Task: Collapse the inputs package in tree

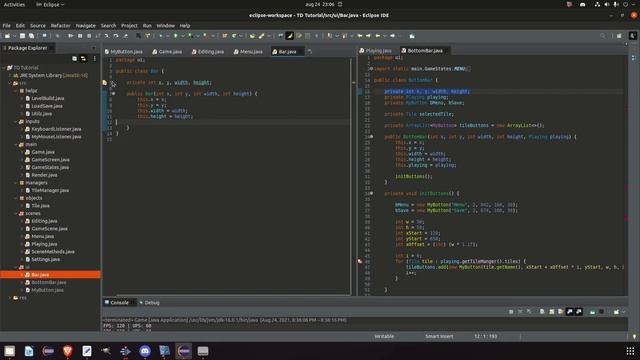Action: (x=16, y=121)
